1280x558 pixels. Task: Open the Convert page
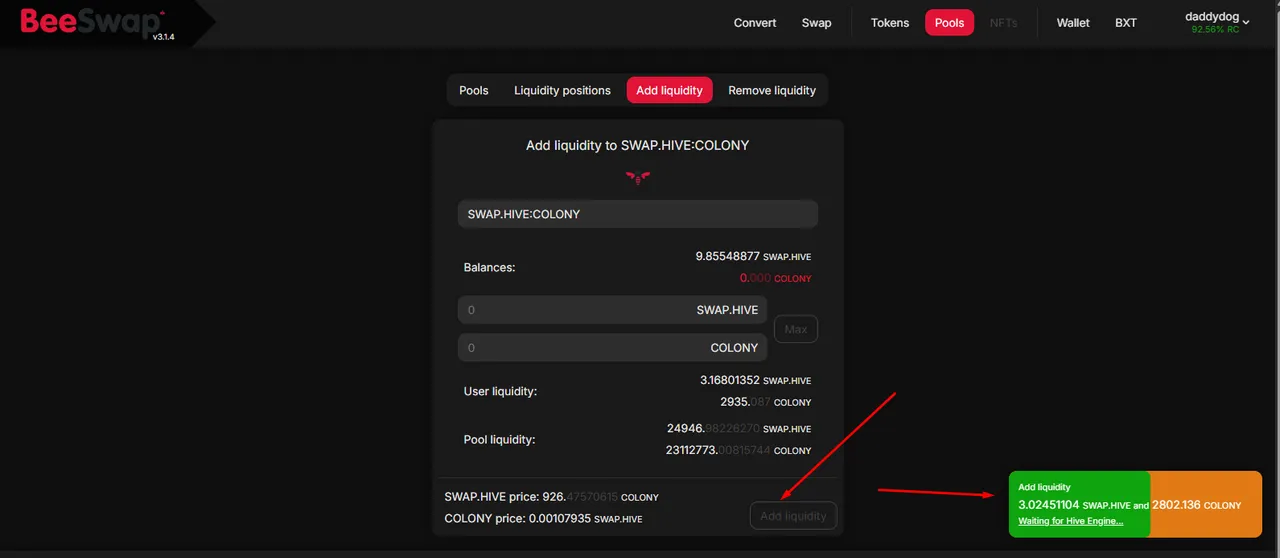(755, 23)
